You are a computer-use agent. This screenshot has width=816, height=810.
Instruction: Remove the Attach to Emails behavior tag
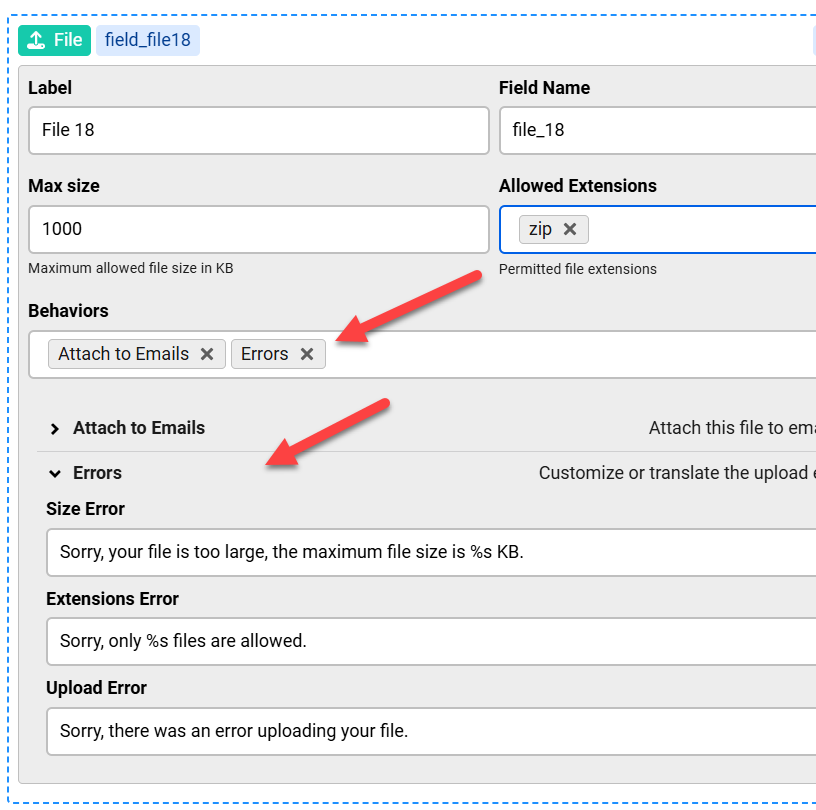(x=207, y=354)
